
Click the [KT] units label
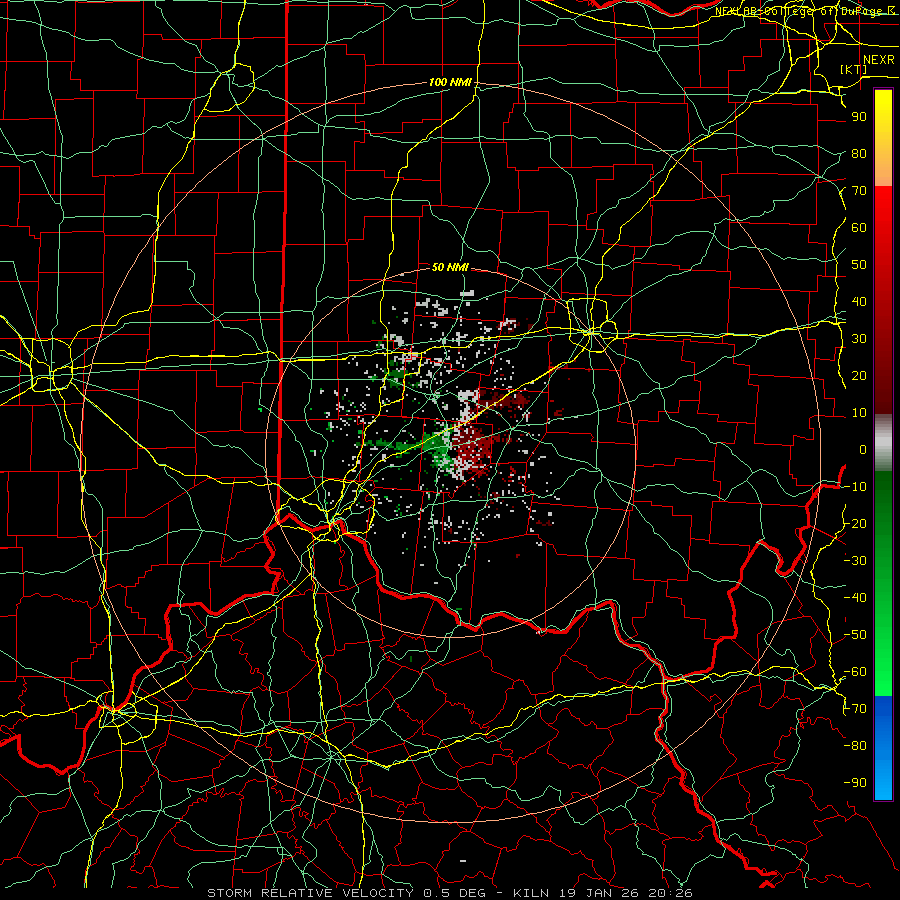[853, 69]
